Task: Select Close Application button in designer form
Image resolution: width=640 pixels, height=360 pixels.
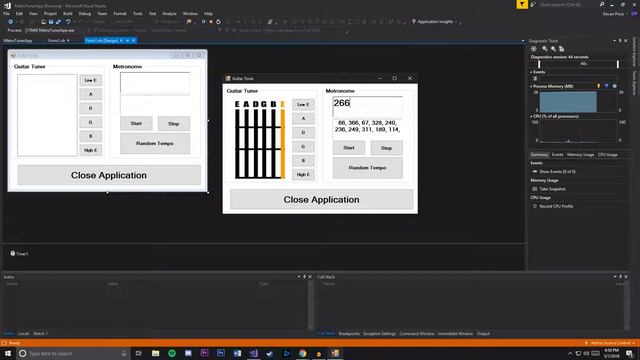Action: click(109, 175)
